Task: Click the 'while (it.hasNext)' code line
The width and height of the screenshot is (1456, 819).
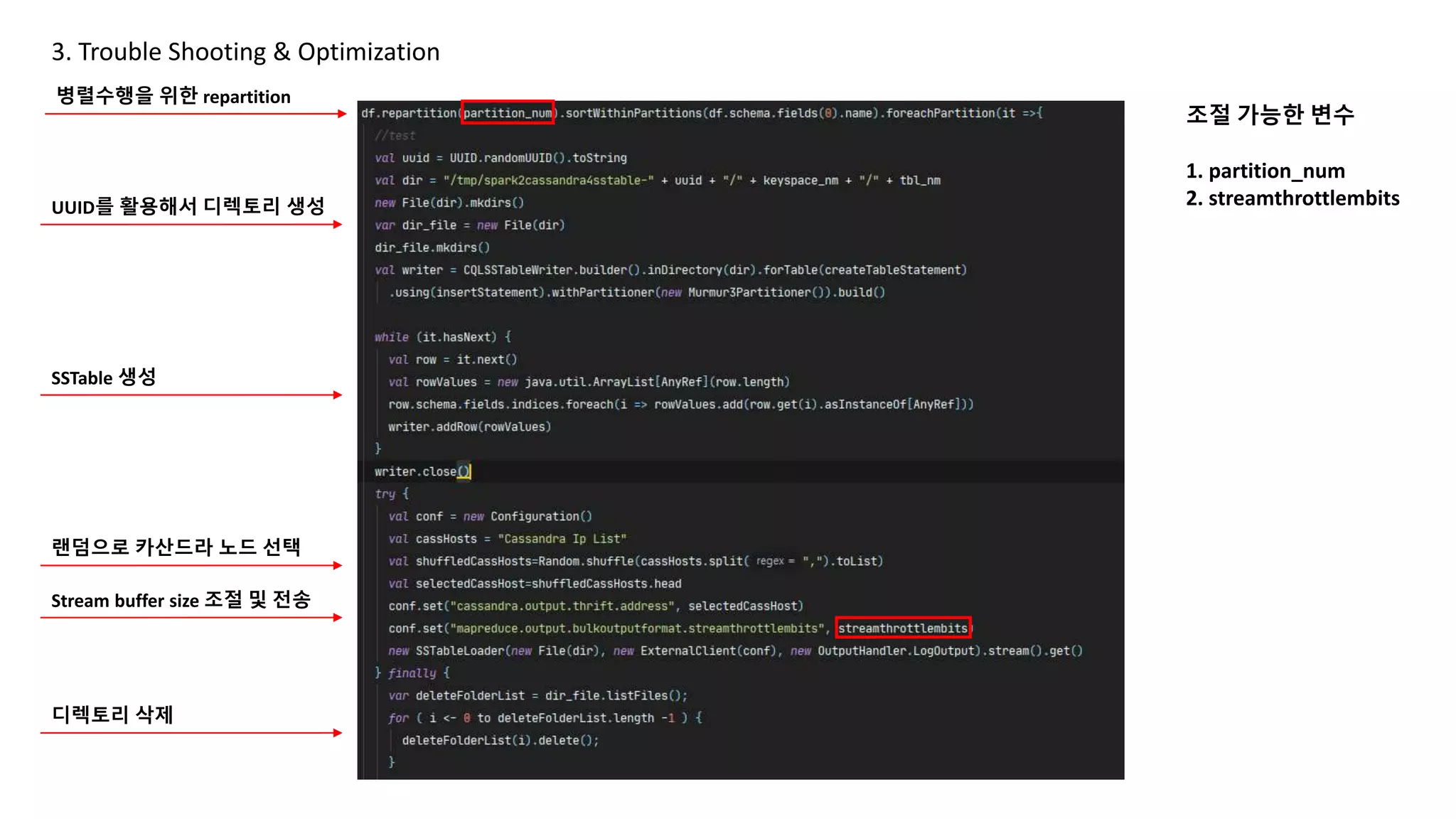Action: [x=442, y=337]
